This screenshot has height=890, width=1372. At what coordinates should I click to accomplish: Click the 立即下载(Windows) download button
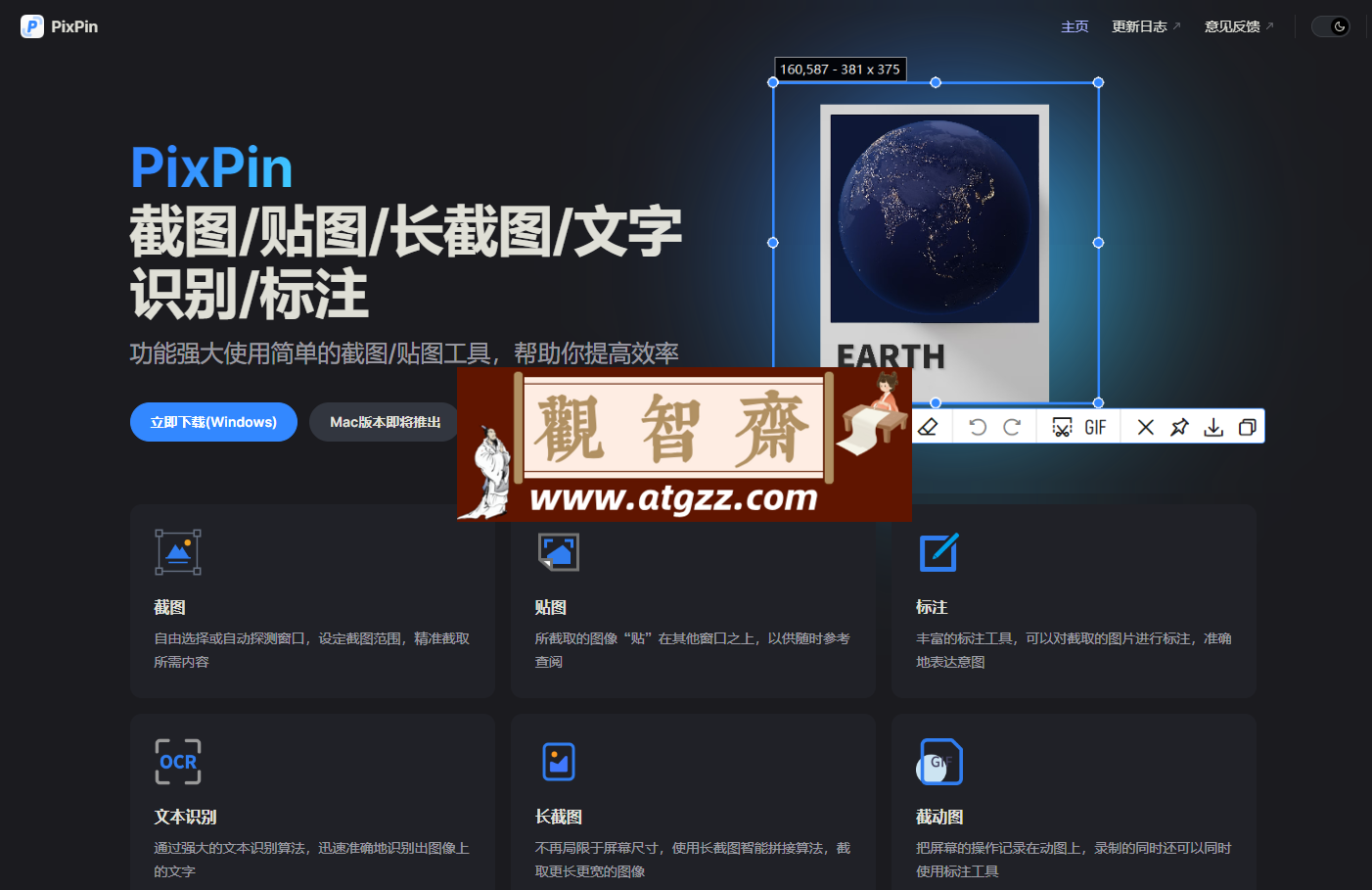(213, 422)
